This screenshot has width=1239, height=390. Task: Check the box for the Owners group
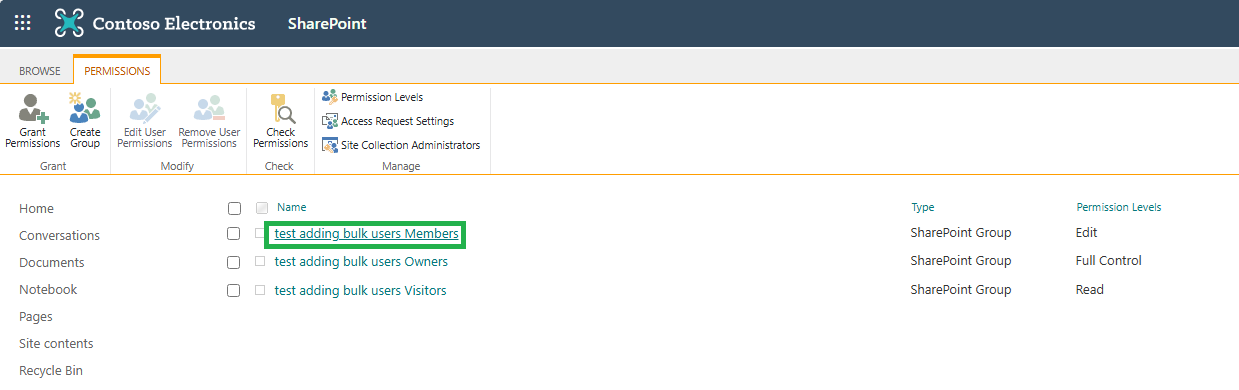coord(234,262)
